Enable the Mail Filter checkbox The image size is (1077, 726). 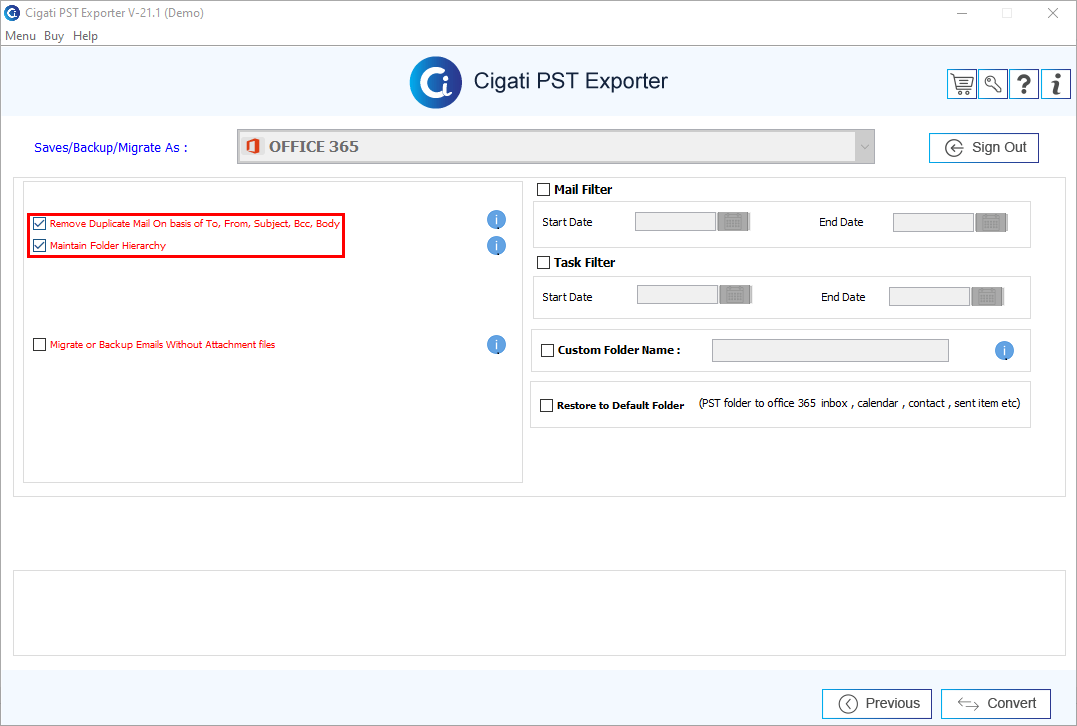click(x=543, y=189)
